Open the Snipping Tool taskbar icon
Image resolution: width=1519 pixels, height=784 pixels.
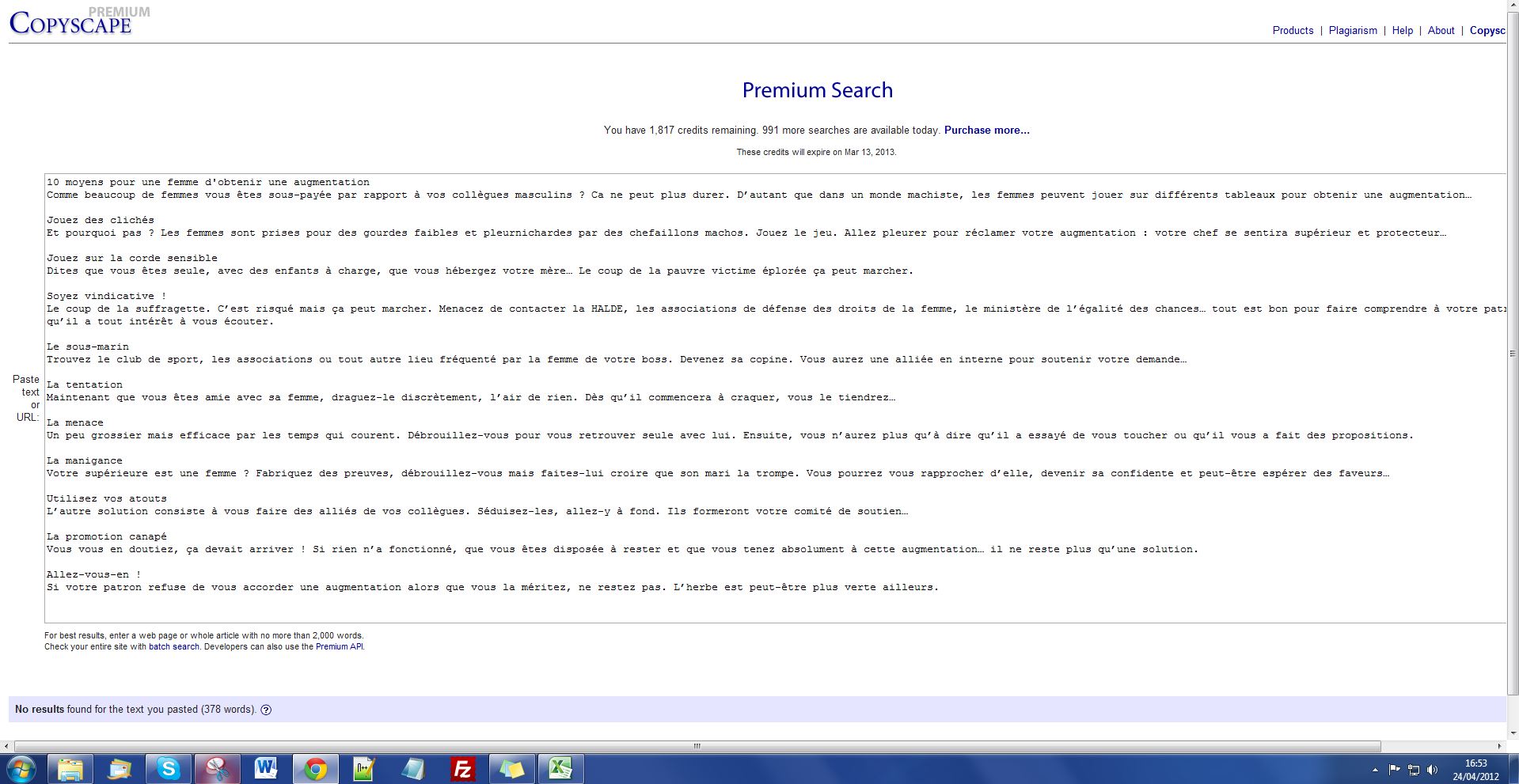pos(217,768)
